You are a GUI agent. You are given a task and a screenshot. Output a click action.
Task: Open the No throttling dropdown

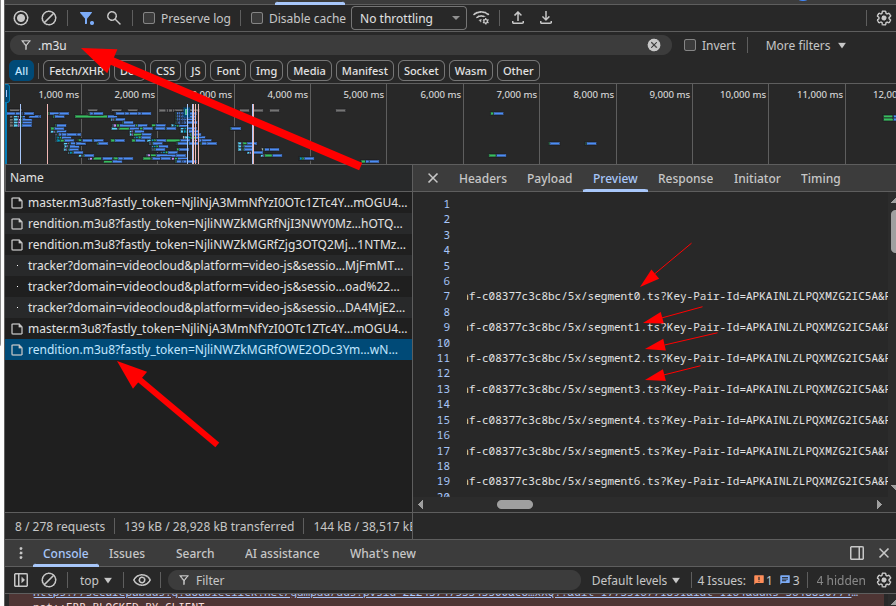pyautogui.click(x=408, y=18)
